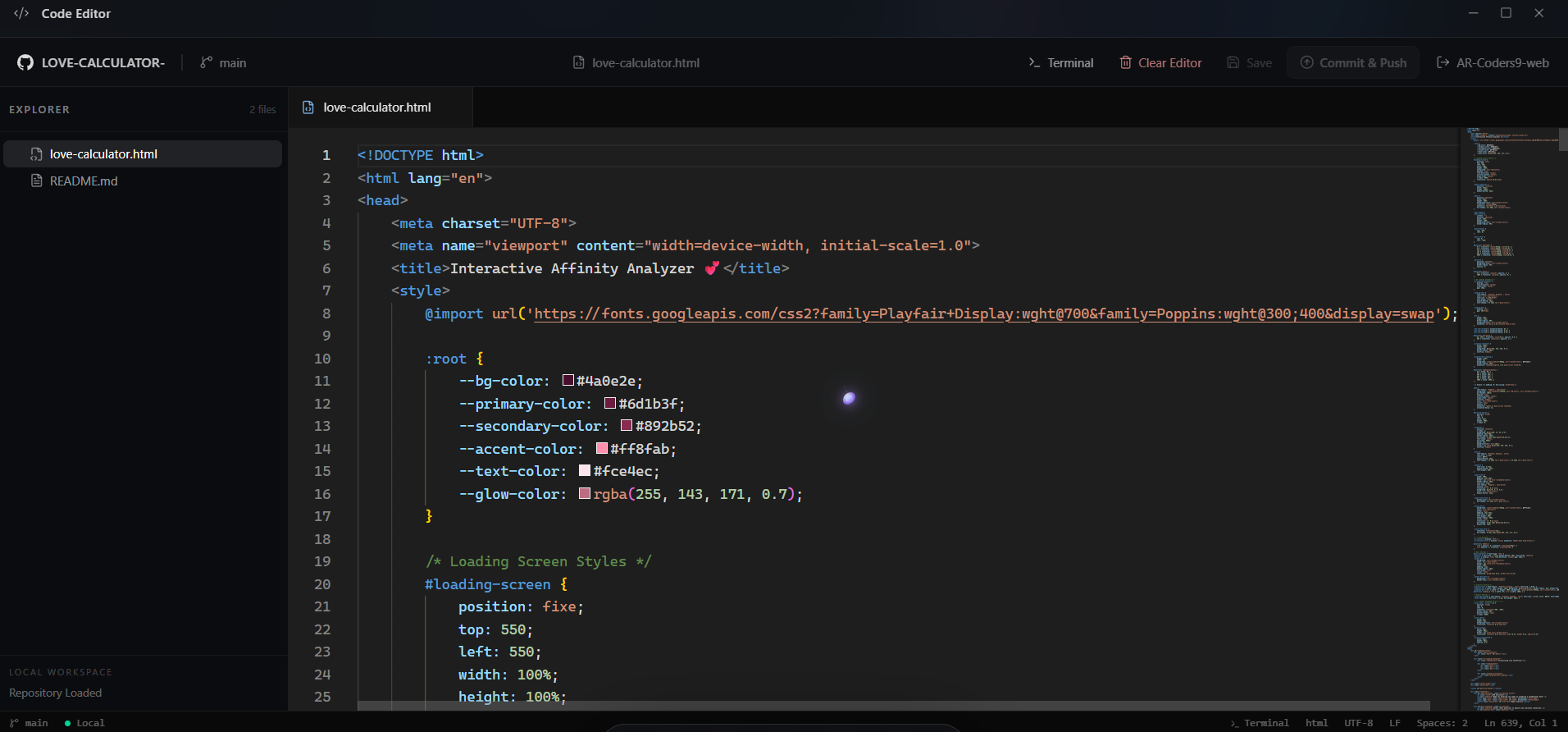Image resolution: width=1568 pixels, height=732 pixels.
Task: Click the --text-color #fce4ec swatch
Action: [x=585, y=471]
